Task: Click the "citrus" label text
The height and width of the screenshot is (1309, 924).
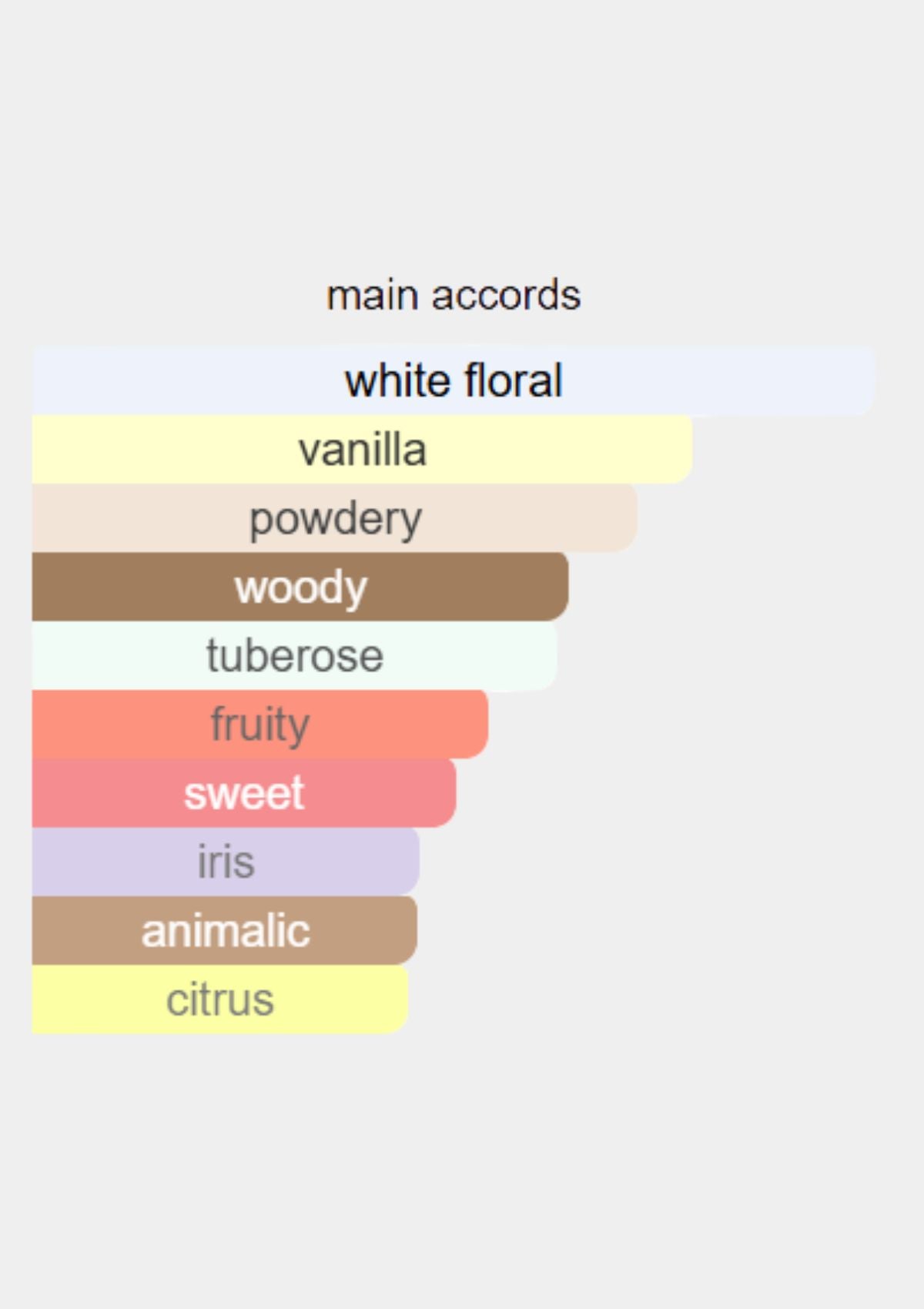Action: pos(220,999)
